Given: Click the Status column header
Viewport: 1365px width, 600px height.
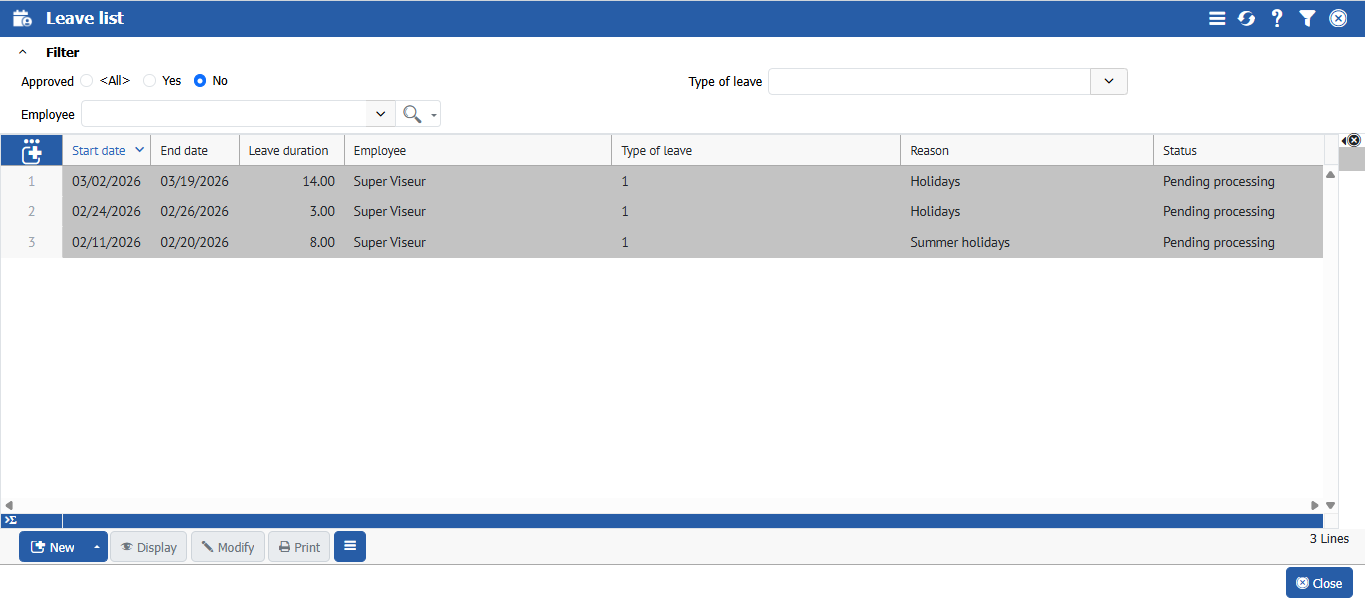Looking at the screenshot, I should [x=1180, y=151].
